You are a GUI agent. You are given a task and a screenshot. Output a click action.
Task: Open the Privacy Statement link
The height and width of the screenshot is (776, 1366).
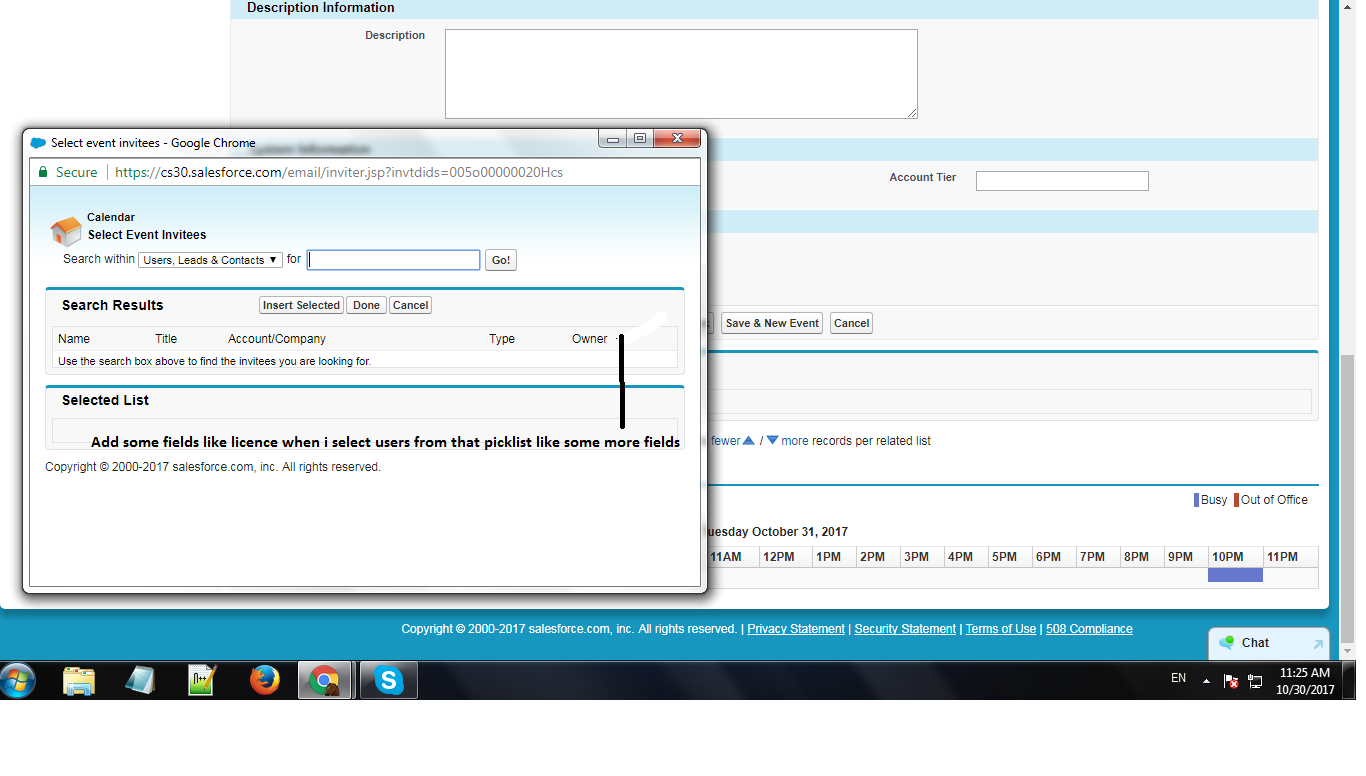(x=796, y=629)
